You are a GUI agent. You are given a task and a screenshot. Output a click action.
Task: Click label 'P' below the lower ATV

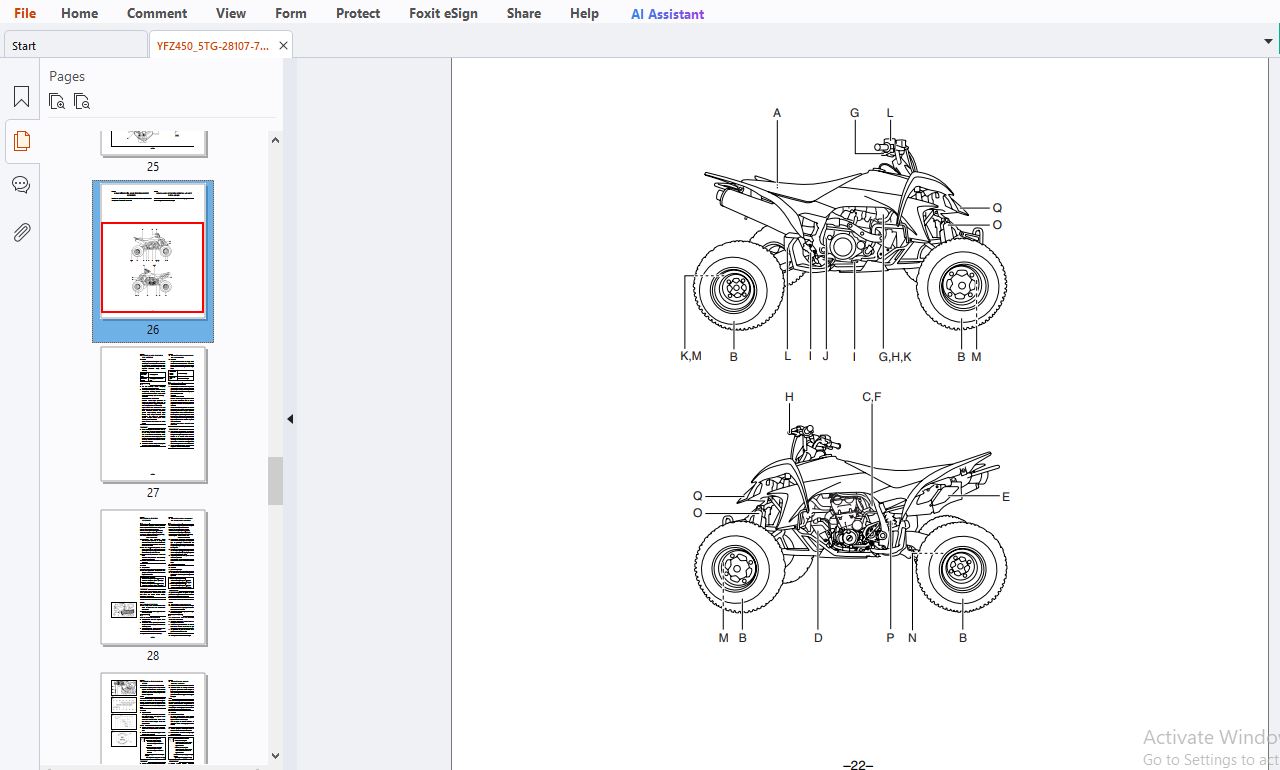[x=890, y=637]
